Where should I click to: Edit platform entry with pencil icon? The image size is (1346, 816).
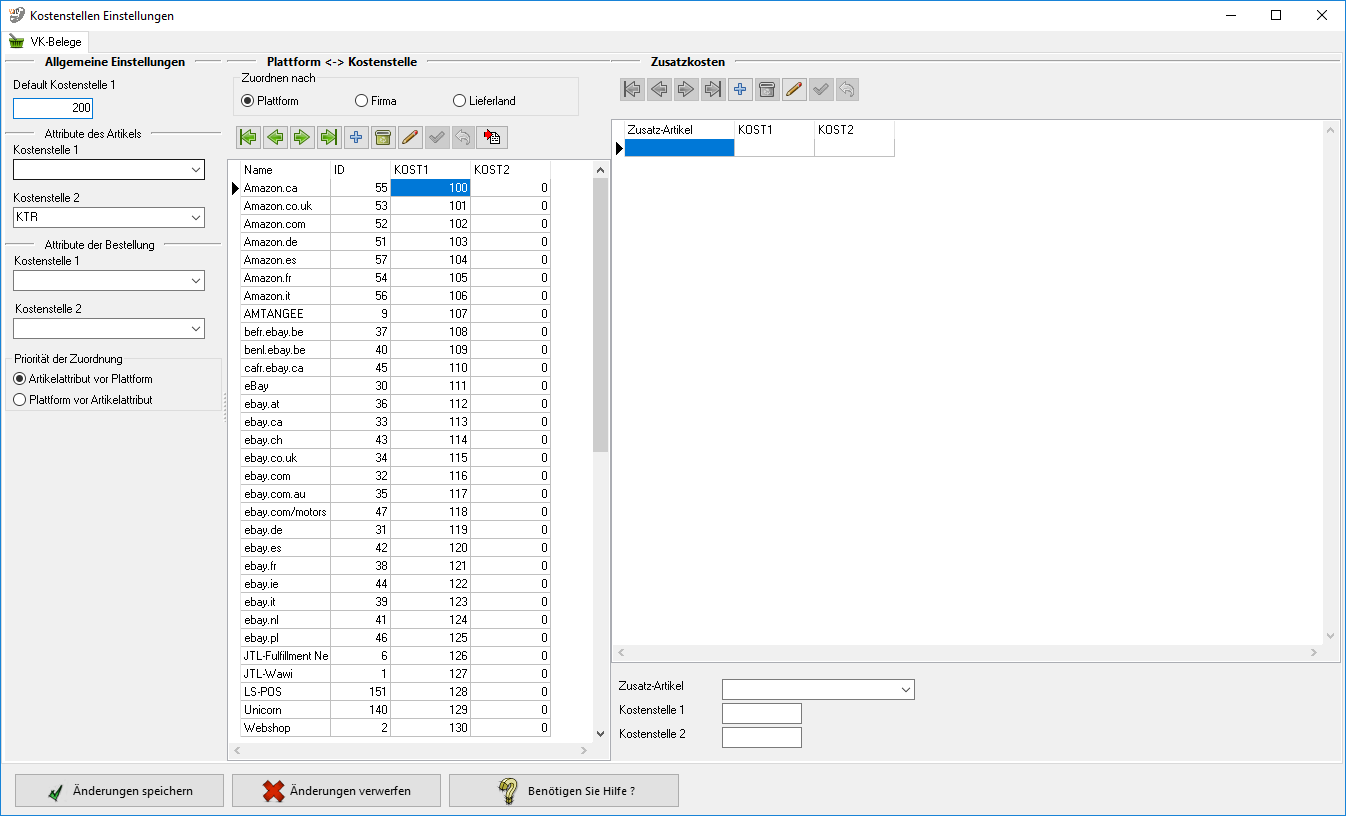[409, 137]
